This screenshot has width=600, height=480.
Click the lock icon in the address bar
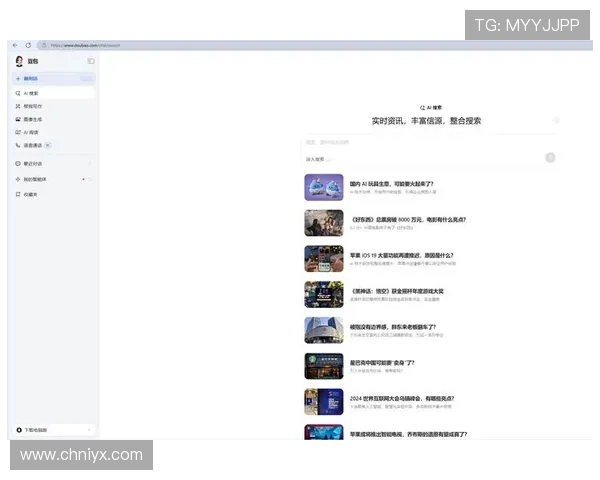pyautogui.click(x=44, y=45)
